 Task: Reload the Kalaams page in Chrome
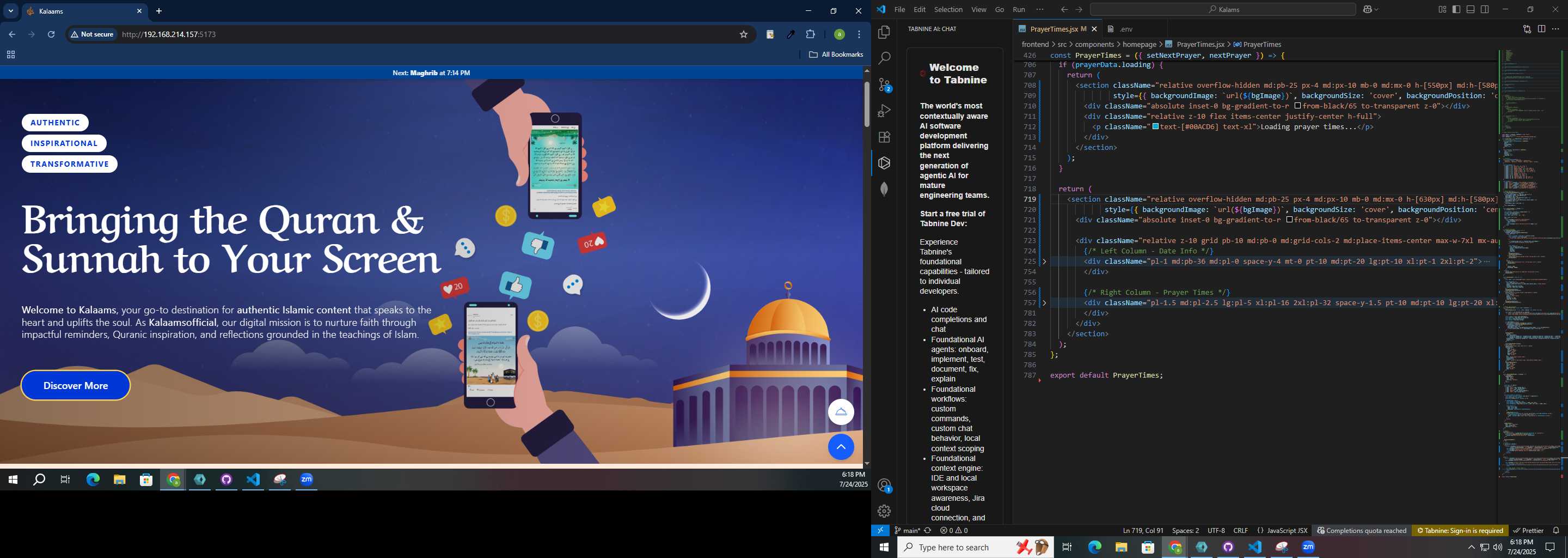tap(51, 35)
